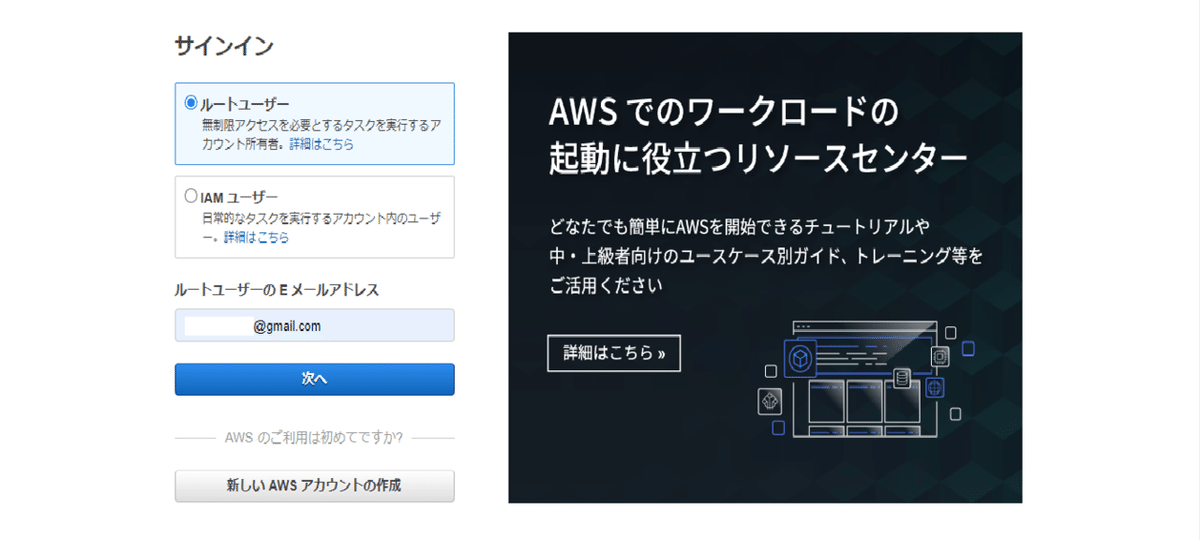Click the banner headline about AWS ワークロード
1200x540 pixels.
coord(757,135)
